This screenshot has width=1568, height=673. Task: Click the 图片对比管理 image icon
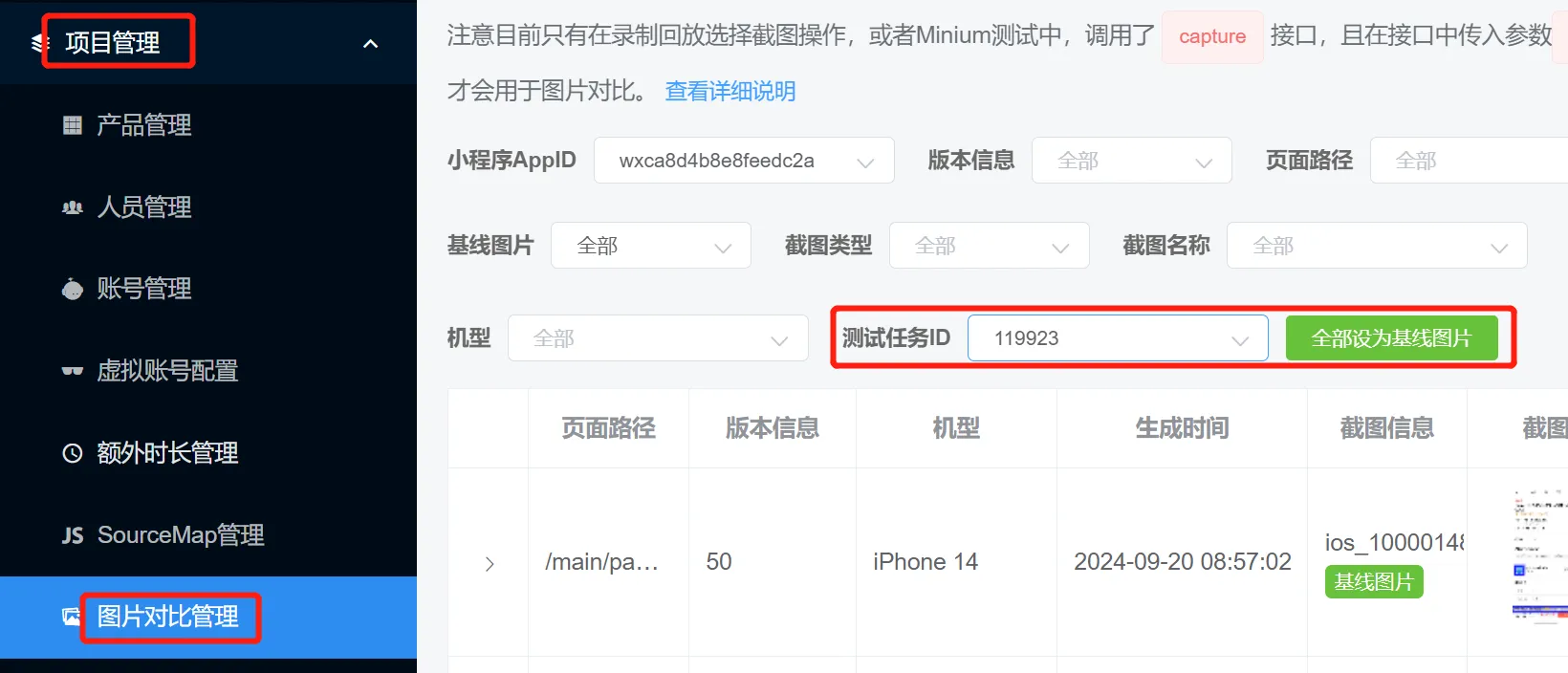pyautogui.click(x=72, y=617)
